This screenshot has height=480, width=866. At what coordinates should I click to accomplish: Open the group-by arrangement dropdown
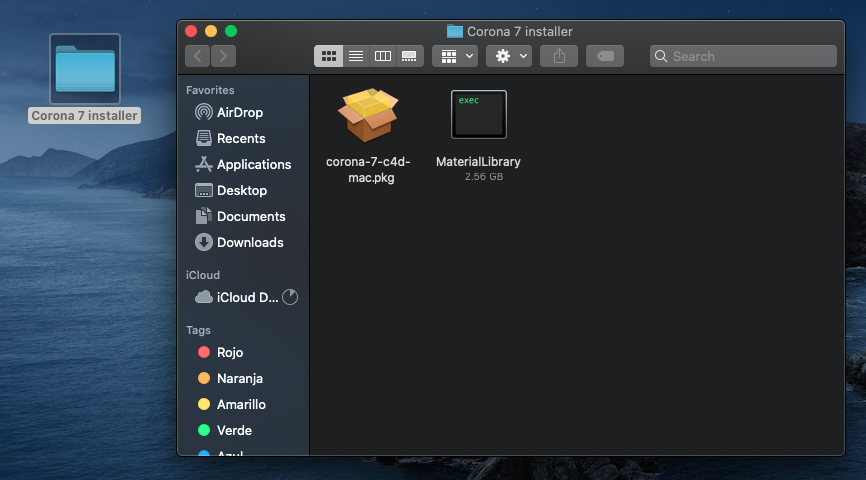(455, 56)
